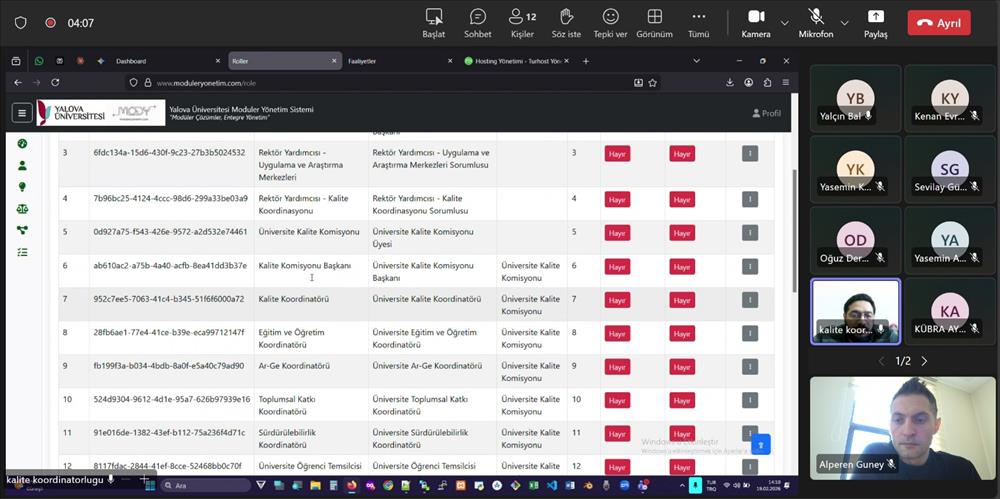Click the hamburger sidebar menu button

click(21, 113)
